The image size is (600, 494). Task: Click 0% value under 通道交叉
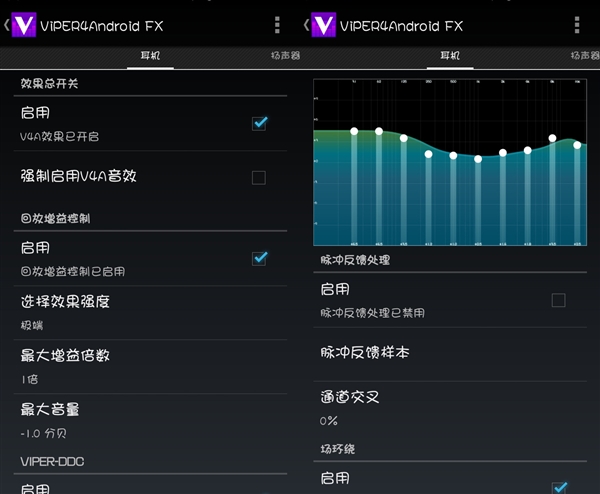[x=329, y=421]
